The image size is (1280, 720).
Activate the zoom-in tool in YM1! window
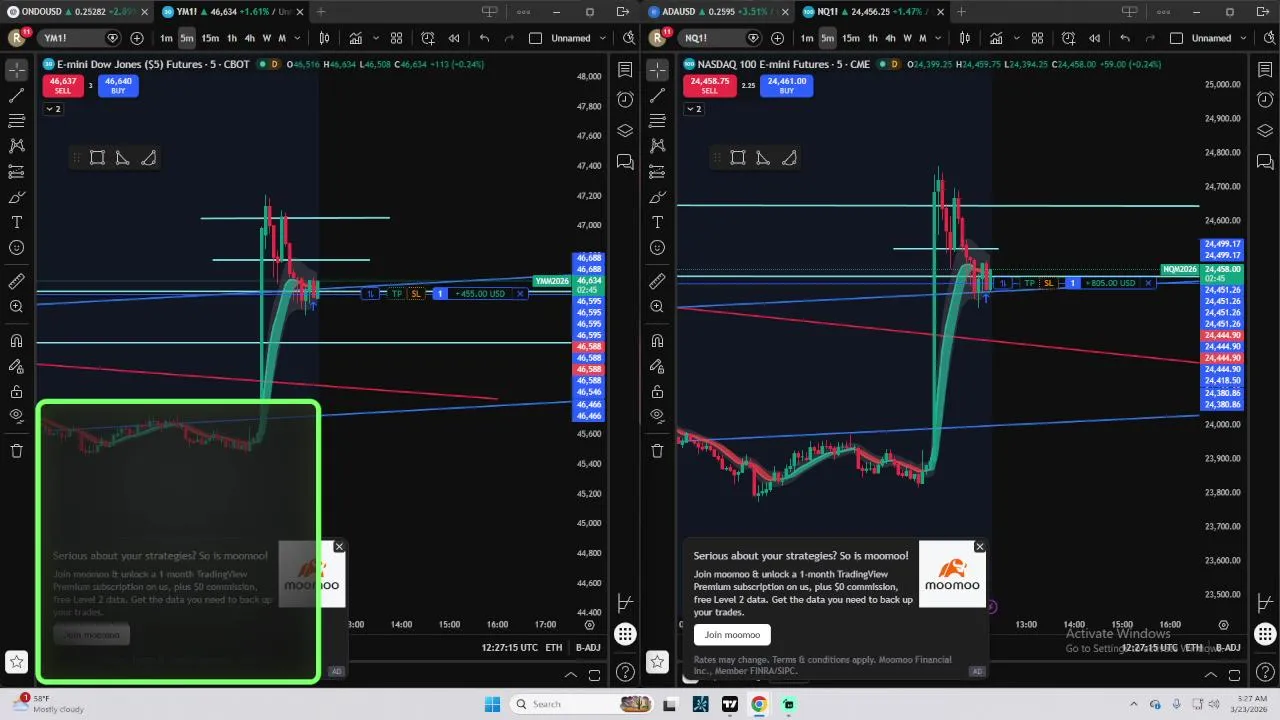[x=17, y=307]
